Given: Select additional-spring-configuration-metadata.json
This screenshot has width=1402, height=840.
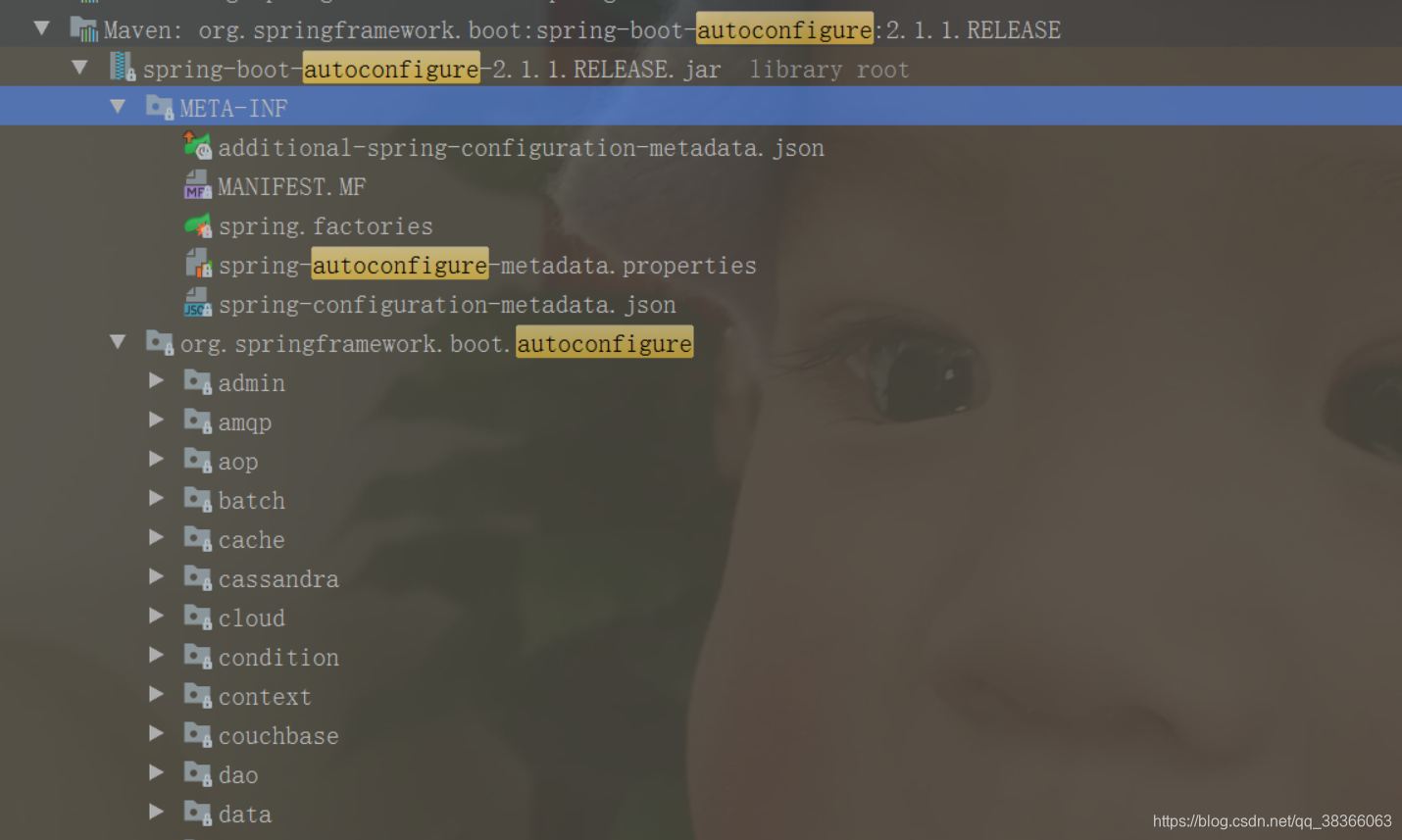Looking at the screenshot, I should [521, 148].
